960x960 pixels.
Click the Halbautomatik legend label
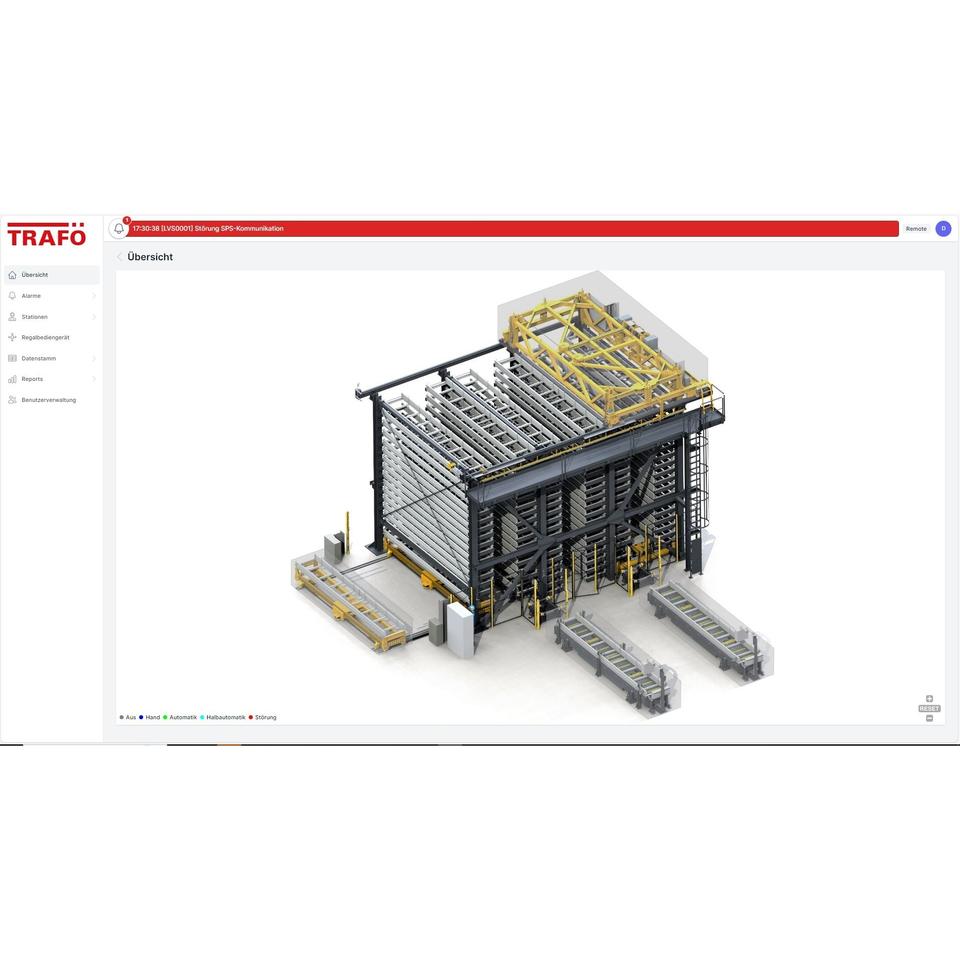[x=226, y=718]
